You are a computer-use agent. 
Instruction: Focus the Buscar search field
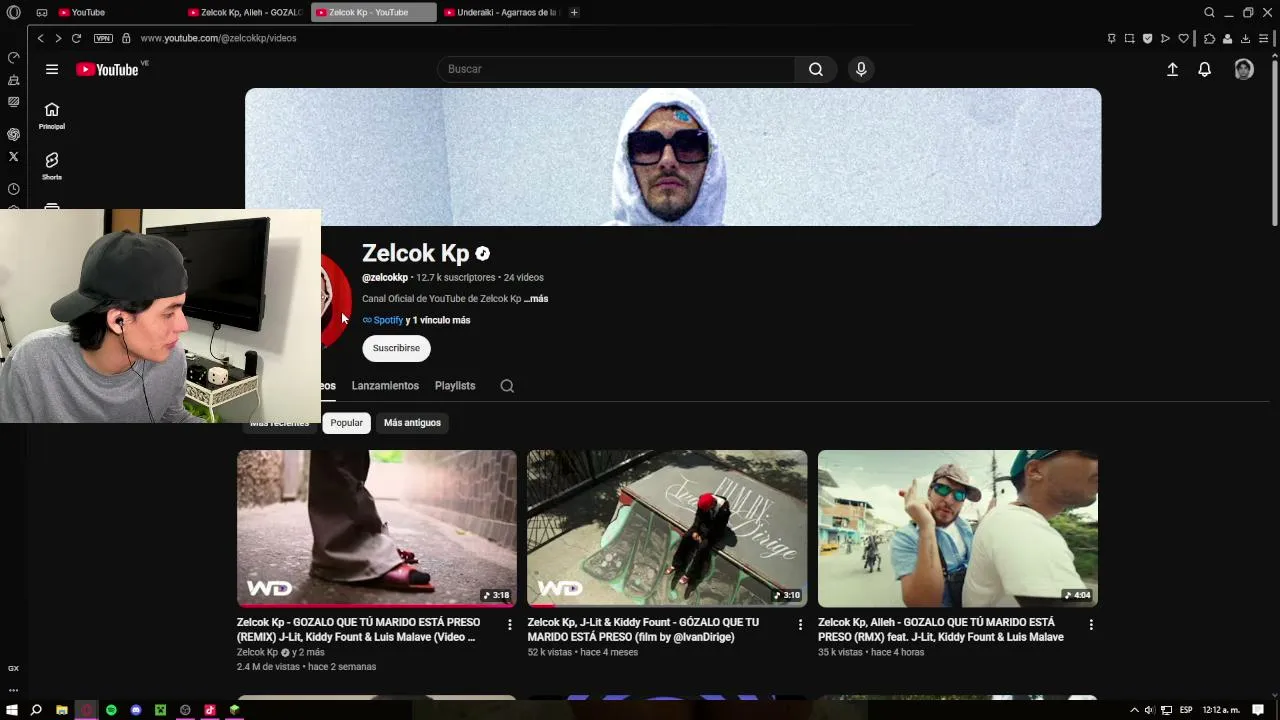coord(616,69)
